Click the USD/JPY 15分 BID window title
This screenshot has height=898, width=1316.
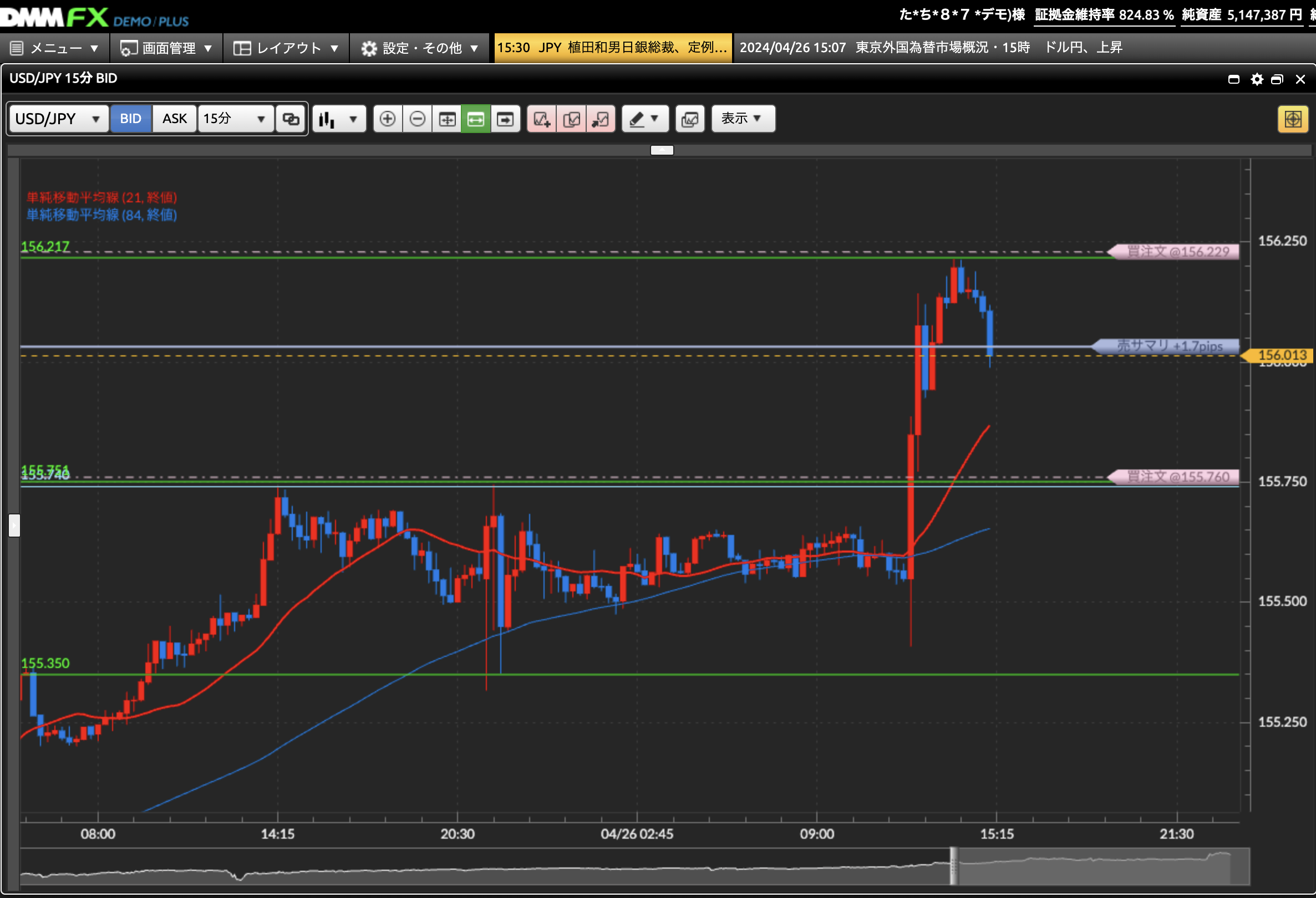63,79
